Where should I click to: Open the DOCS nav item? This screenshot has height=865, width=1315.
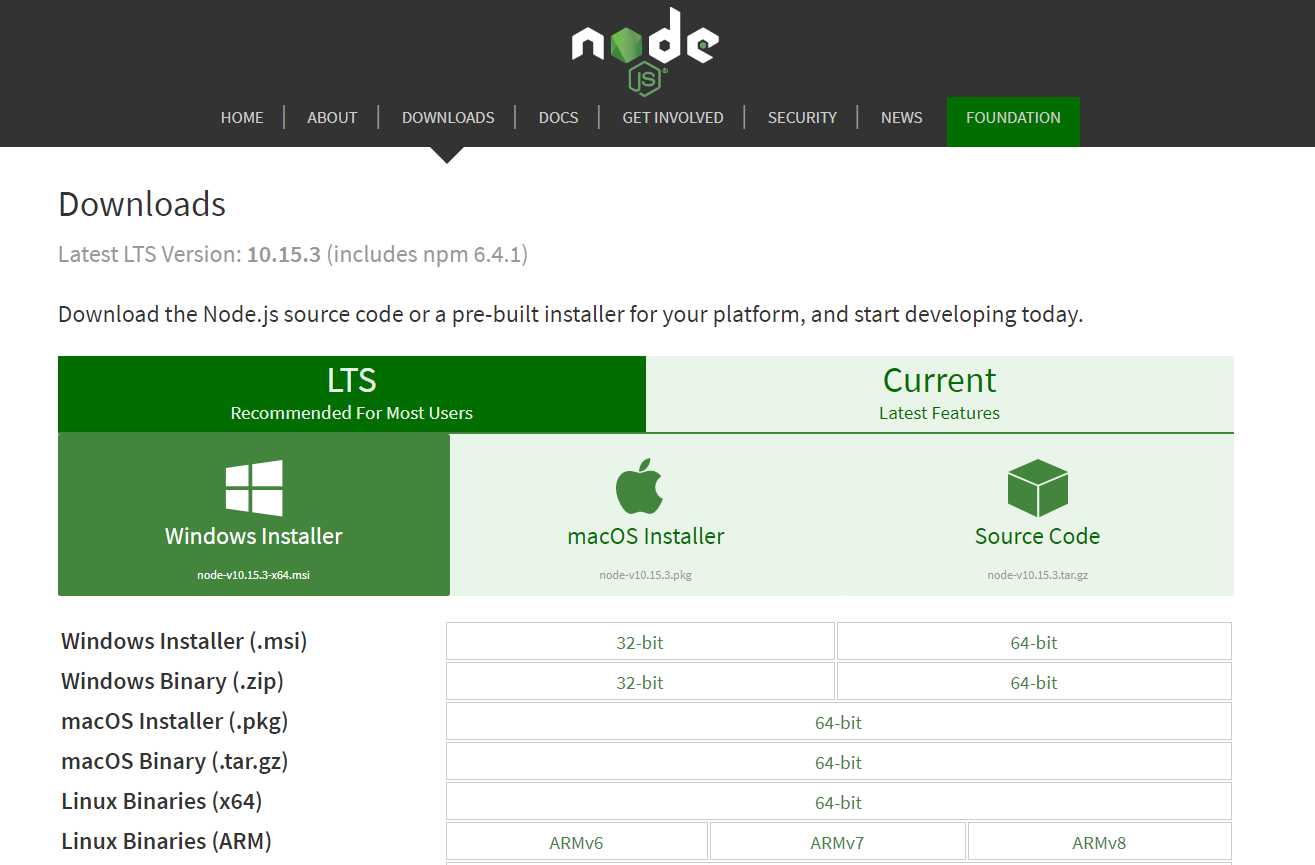click(x=558, y=118)
